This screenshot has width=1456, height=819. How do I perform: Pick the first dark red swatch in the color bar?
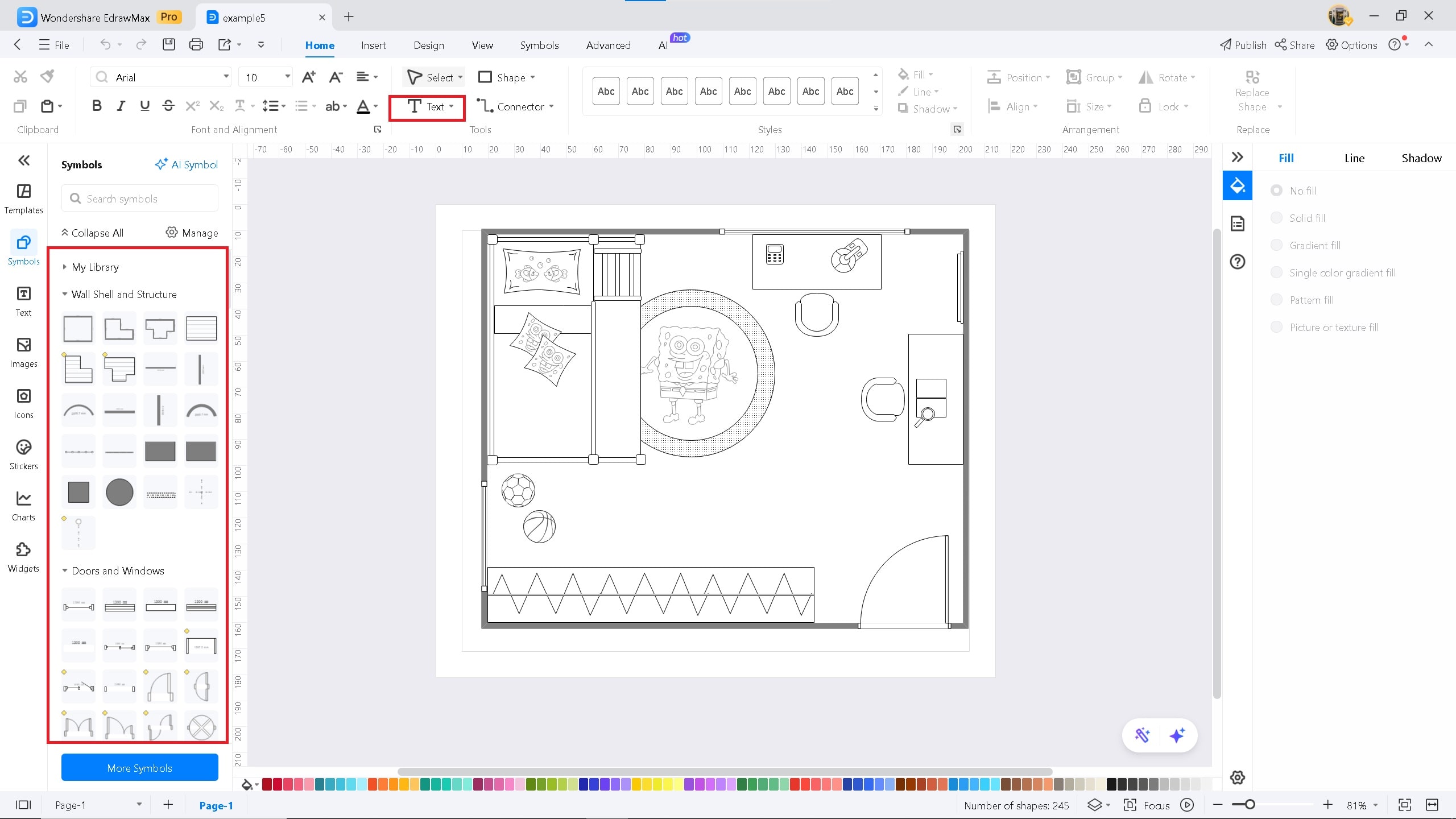point(267,785)
